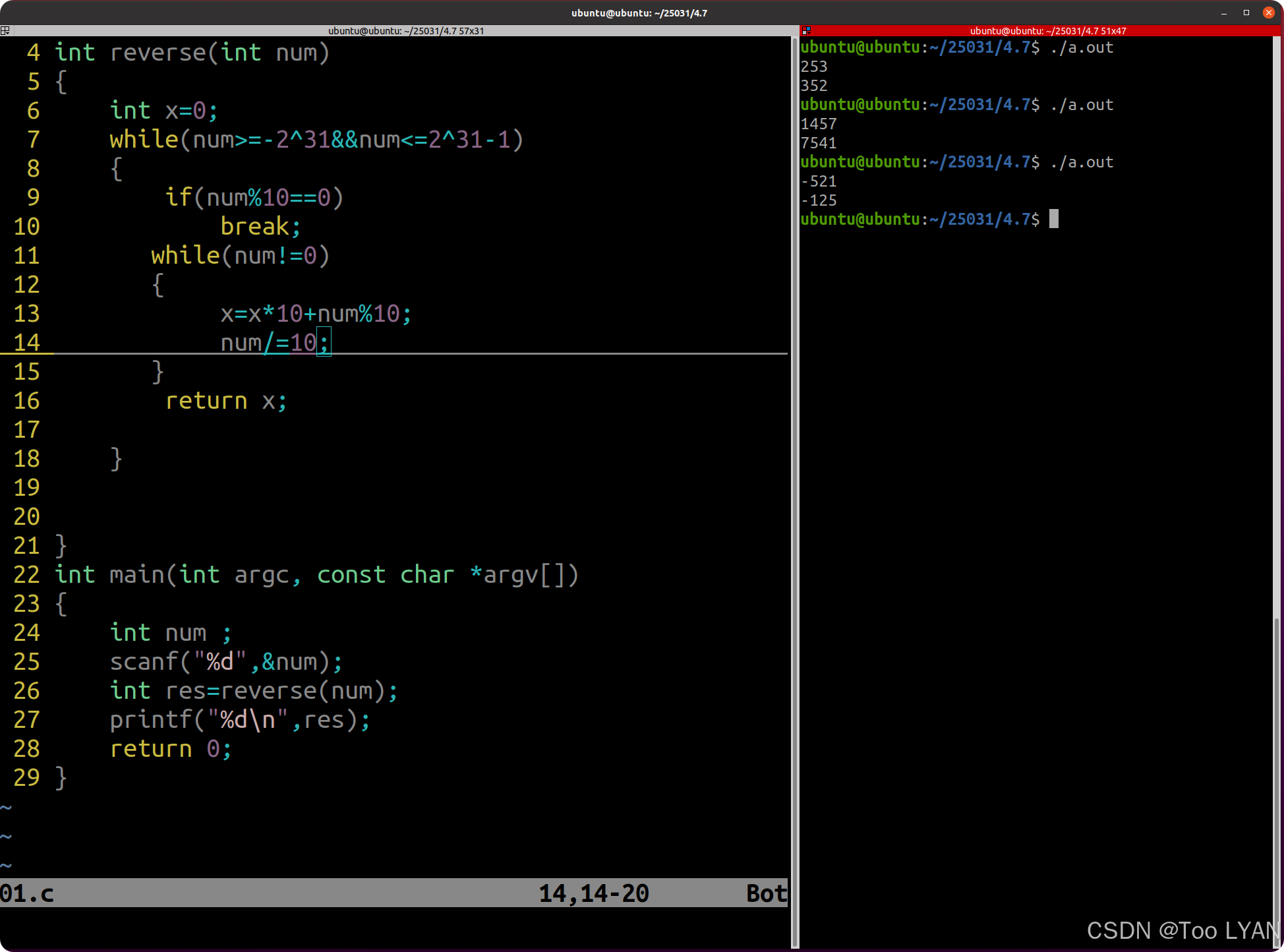Click the scanf call on line 25

click(x=225, y=662)
